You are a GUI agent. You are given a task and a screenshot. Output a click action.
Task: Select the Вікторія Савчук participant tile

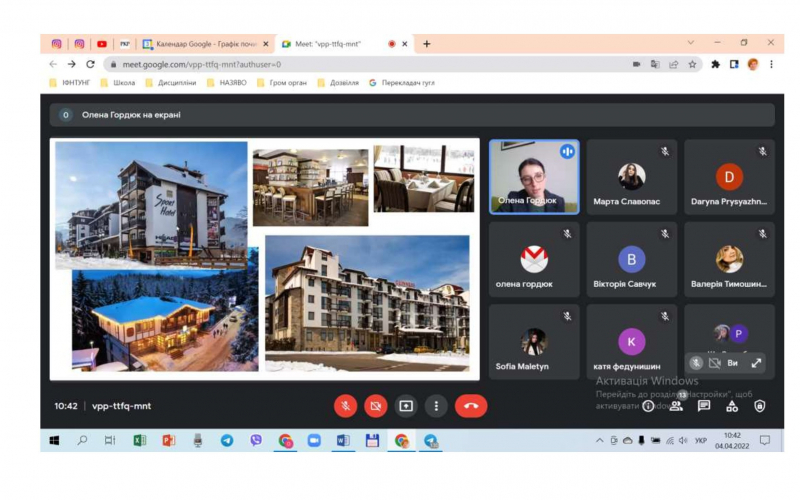(x=632, y=259)
